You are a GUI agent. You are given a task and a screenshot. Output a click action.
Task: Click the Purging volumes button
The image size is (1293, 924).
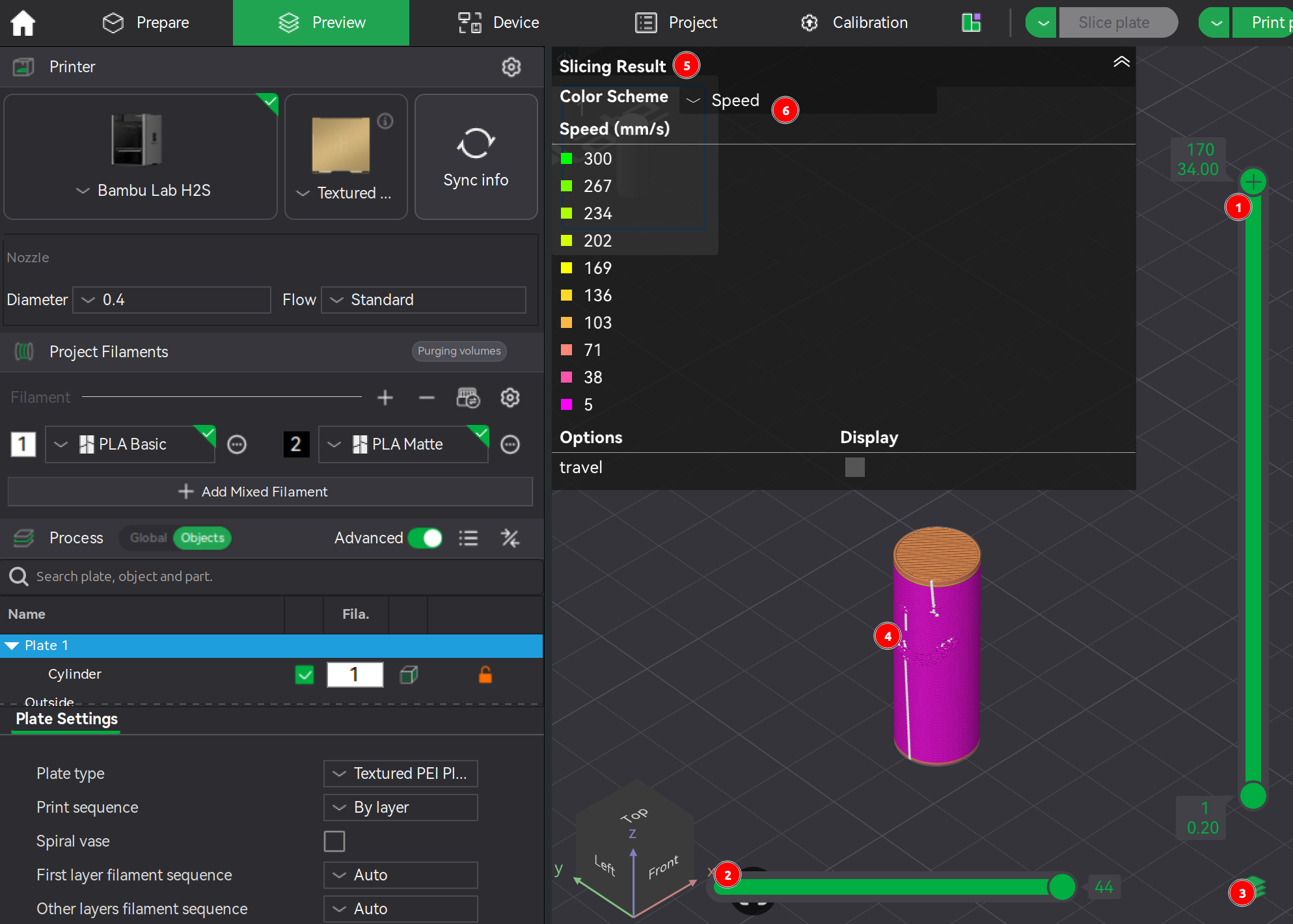point(459,351)
